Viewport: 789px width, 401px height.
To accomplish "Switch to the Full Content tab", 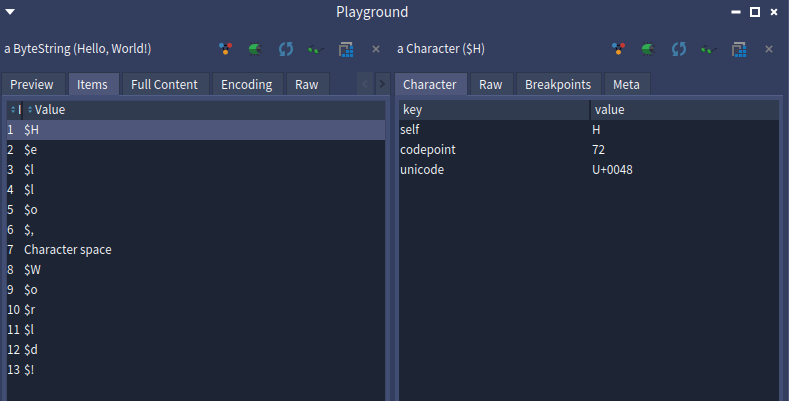I will pos(165,85).
